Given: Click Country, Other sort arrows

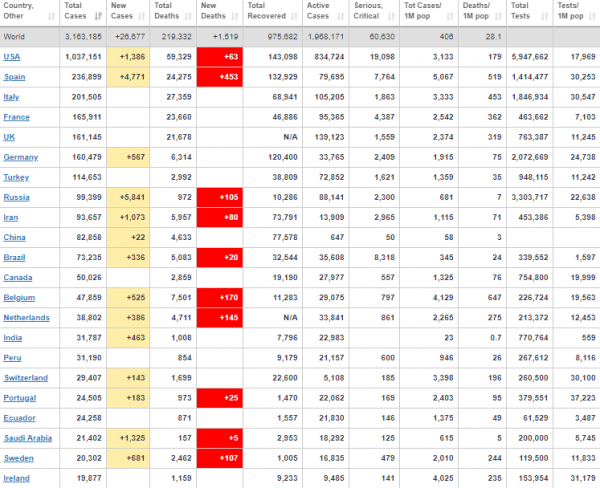Looking at the screenshot, I should [52, 16].
